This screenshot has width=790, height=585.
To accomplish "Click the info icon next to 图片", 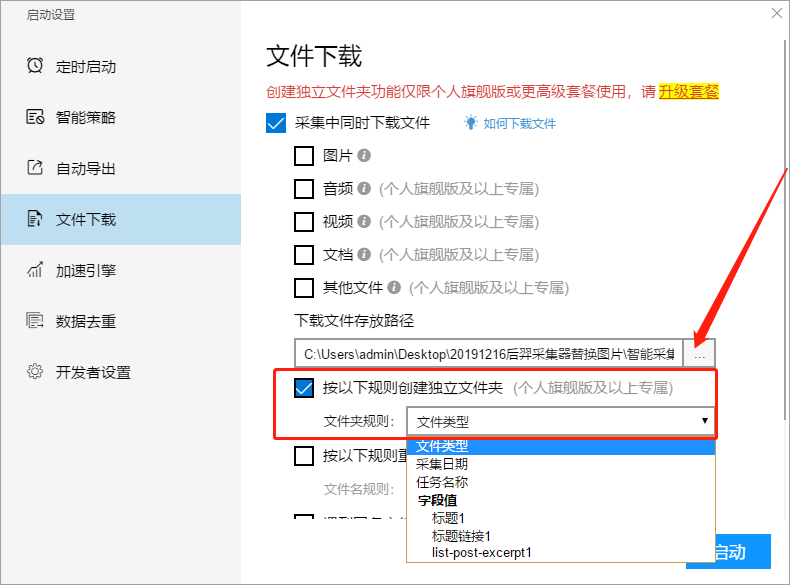I will 364,156.
